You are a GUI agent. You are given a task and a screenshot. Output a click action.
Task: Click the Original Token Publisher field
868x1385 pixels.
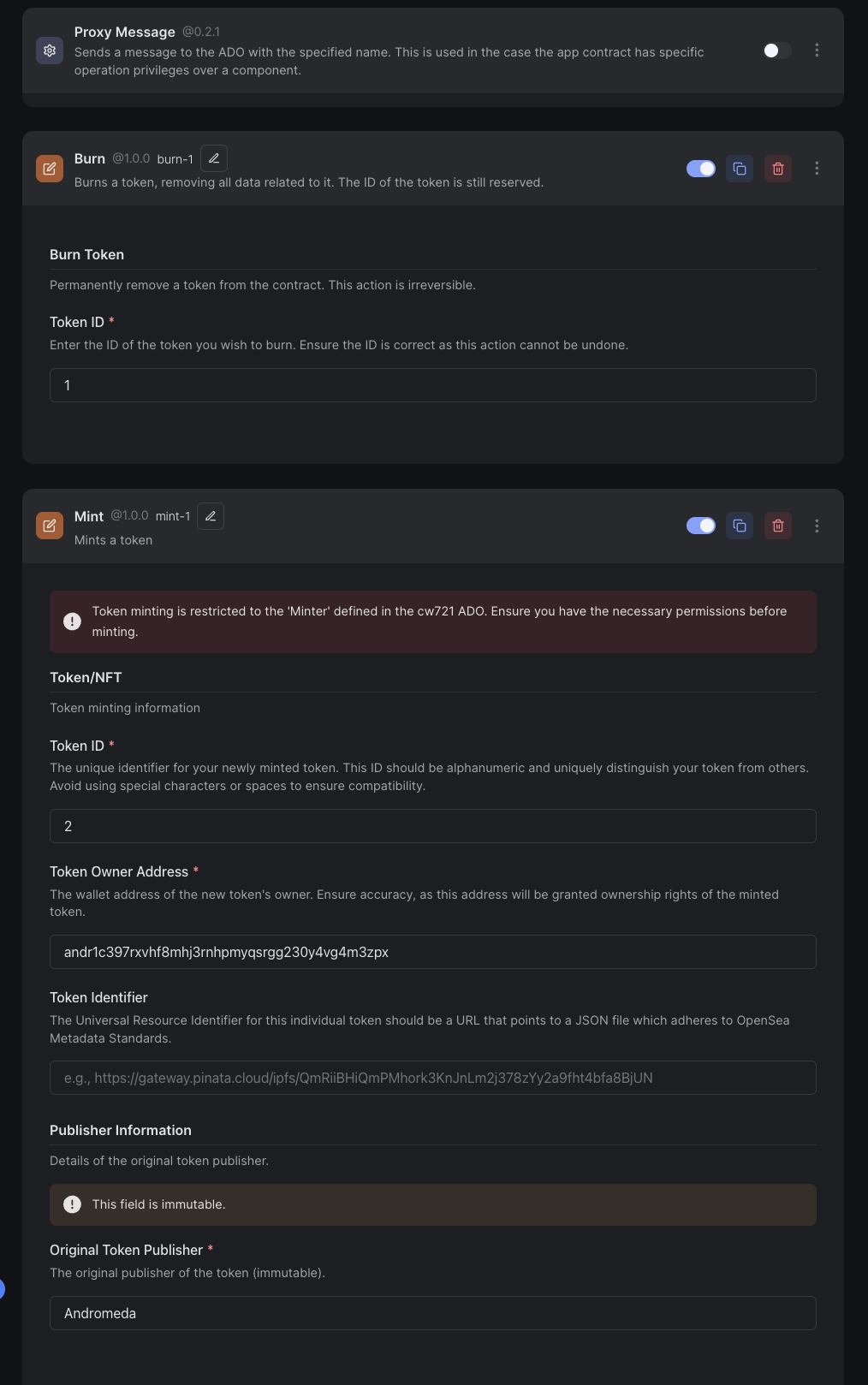(x=432, y=1313)
